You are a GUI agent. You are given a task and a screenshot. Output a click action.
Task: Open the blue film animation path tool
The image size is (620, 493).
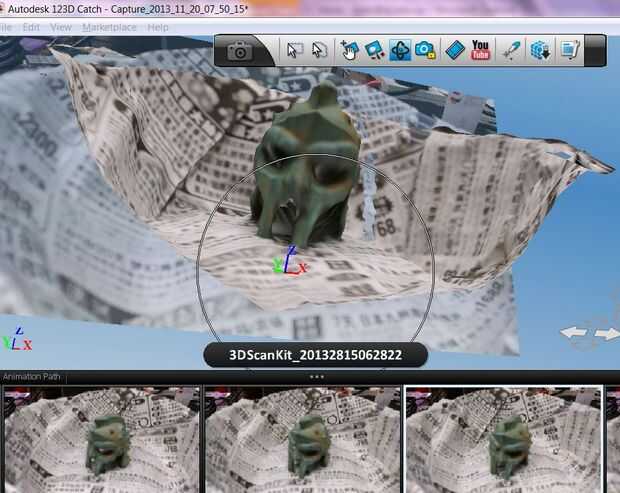tap(455, 50)
